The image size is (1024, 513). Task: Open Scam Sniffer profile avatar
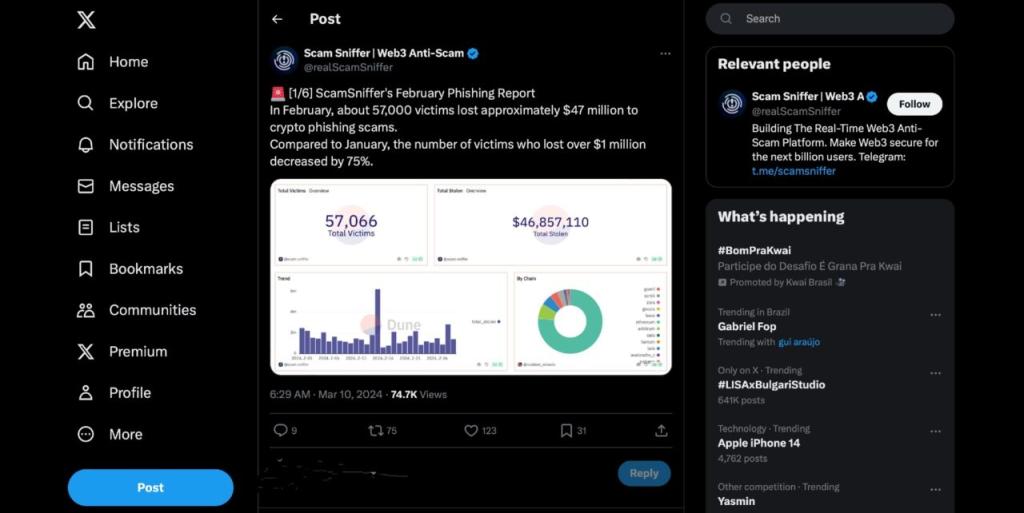click(285, 60)
